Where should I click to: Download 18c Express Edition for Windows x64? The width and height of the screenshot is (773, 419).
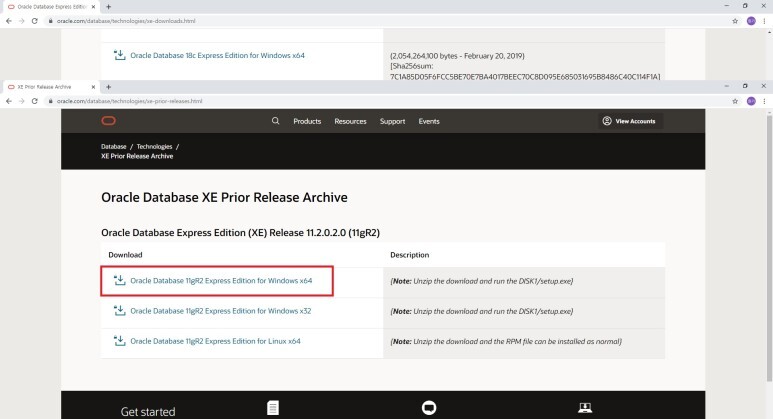217,56
